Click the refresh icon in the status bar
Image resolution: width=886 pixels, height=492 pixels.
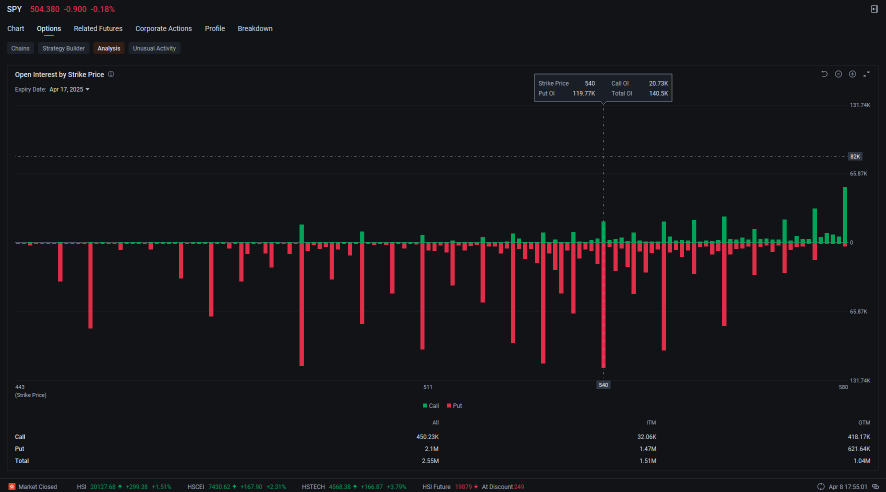coord(821,486)
